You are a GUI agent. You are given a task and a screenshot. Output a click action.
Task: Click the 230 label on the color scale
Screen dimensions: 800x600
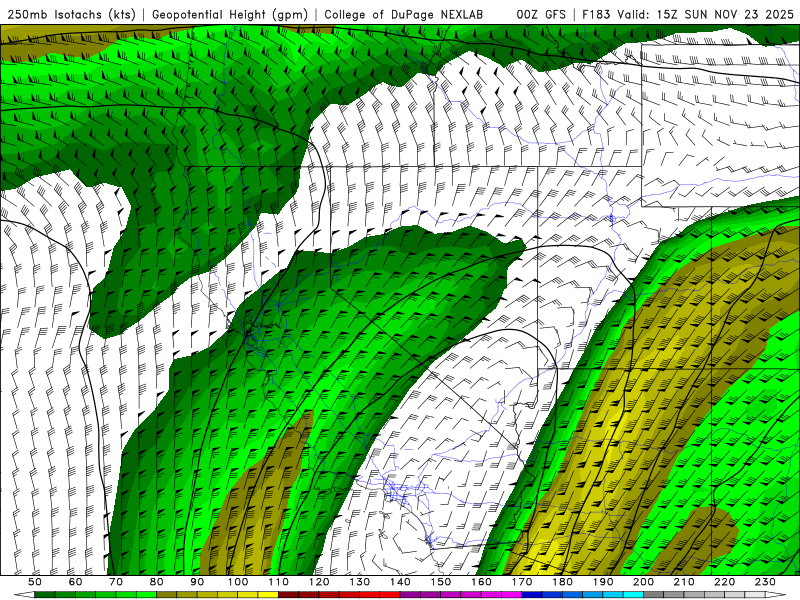click(x=765, y=582)
